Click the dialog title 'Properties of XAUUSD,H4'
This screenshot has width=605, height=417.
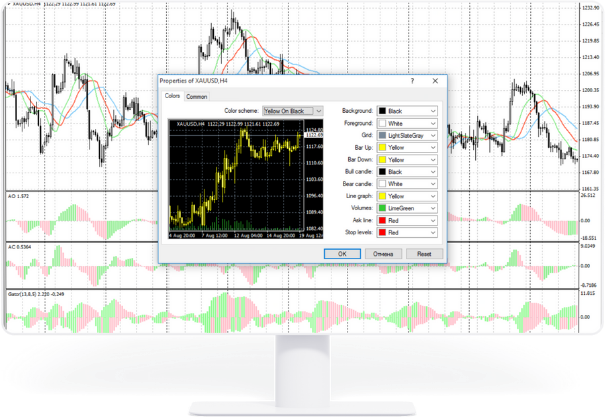pos(194,81)
